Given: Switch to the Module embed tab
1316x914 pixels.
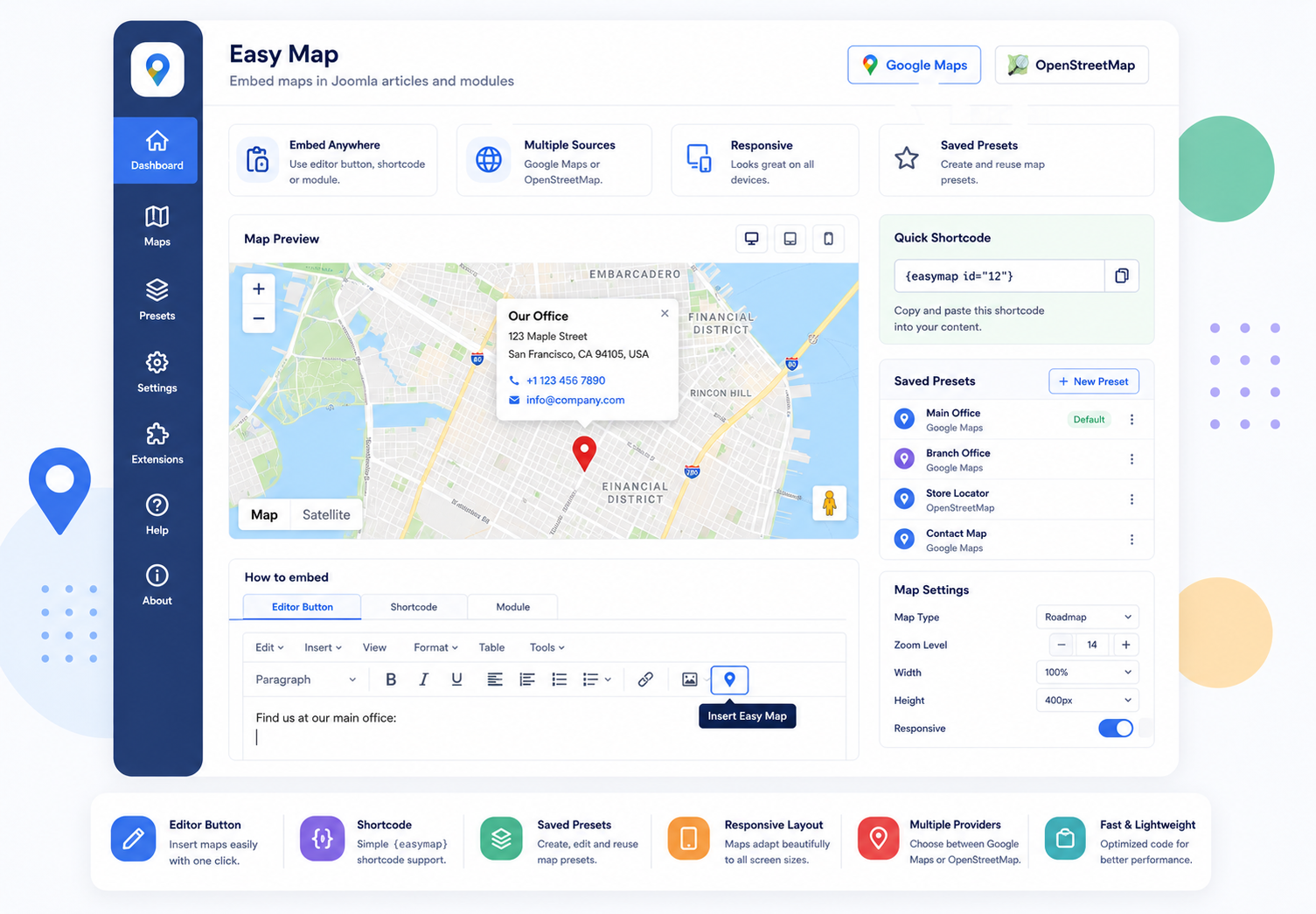Looking at the screenshot, I should (513, 607).
